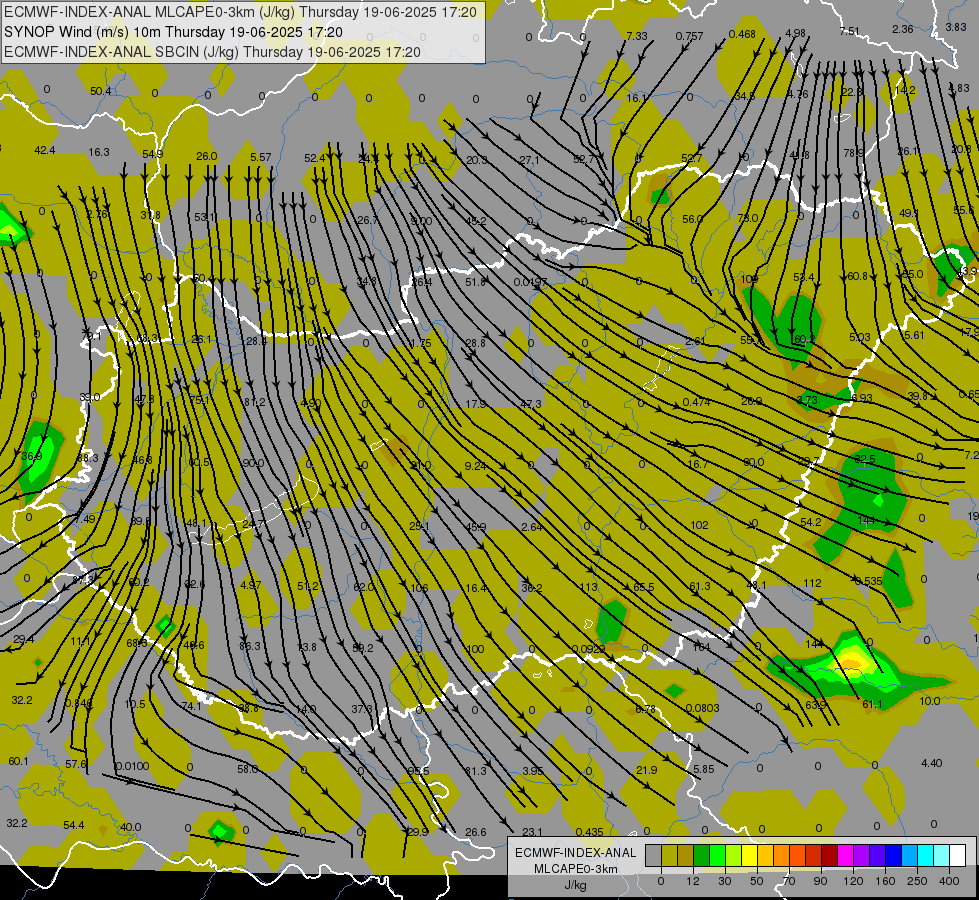Viewport: 979px width, 900px height.
Task: Select the value '21.9'
Action: 647,770
